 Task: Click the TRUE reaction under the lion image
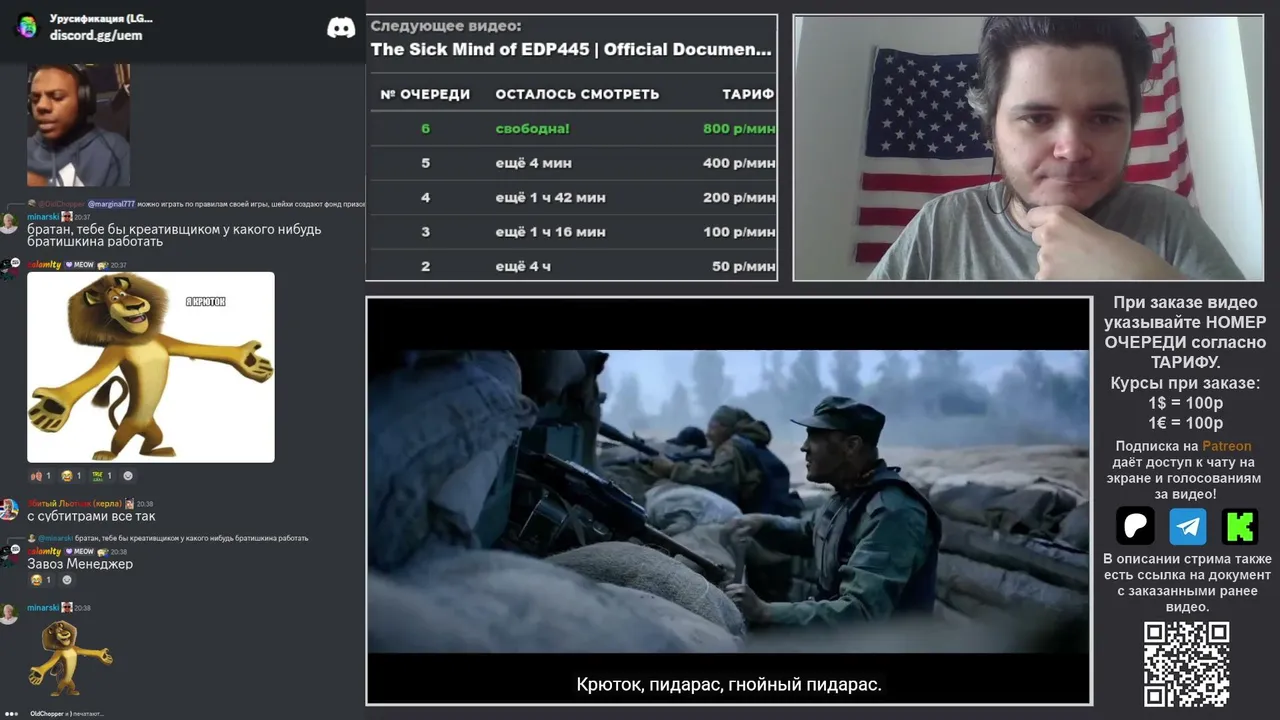click(102, 476)
